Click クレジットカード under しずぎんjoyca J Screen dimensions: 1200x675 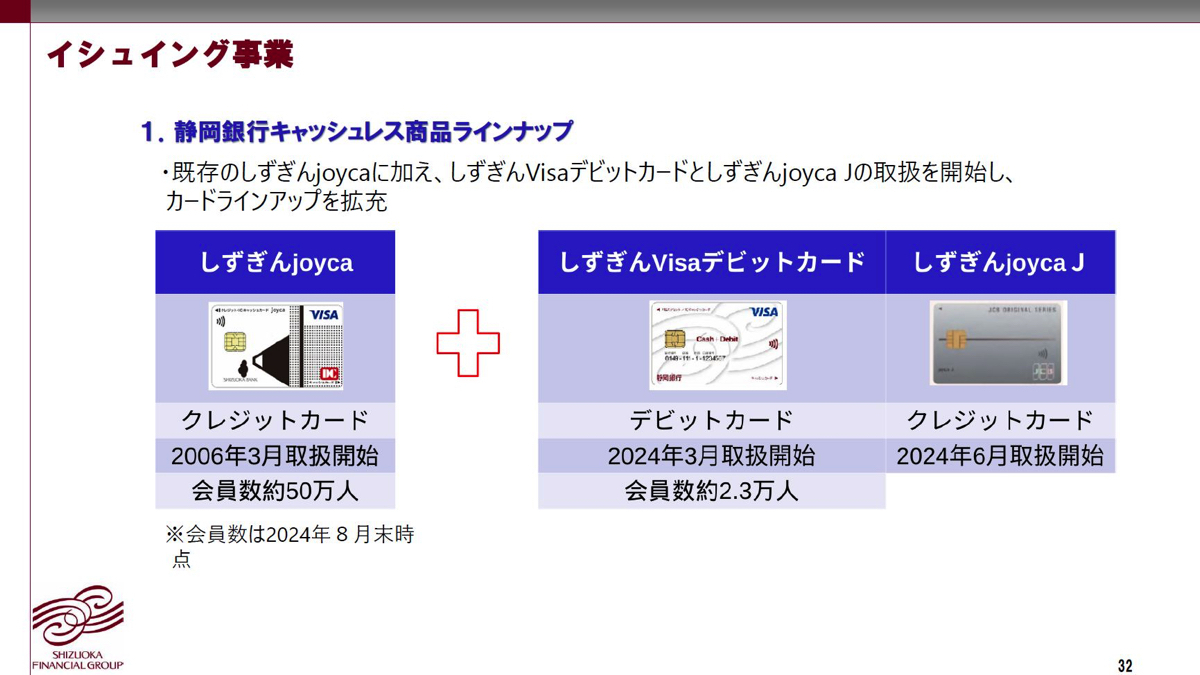click(1000, 420)
